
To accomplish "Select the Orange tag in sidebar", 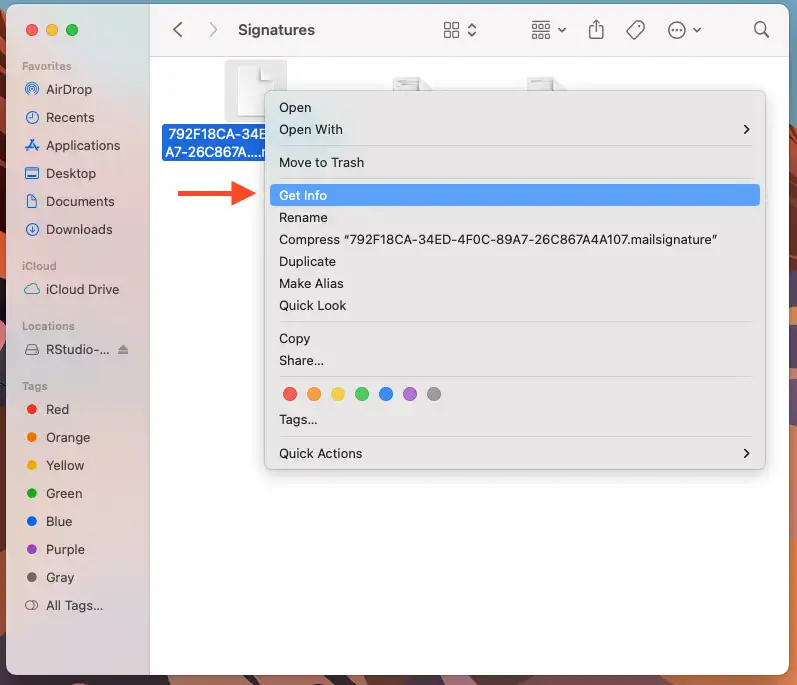I will pos(67,437).
